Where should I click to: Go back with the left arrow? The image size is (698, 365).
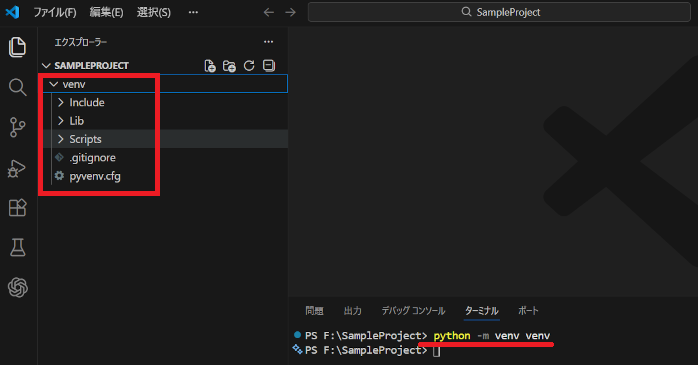pos(268,12)
